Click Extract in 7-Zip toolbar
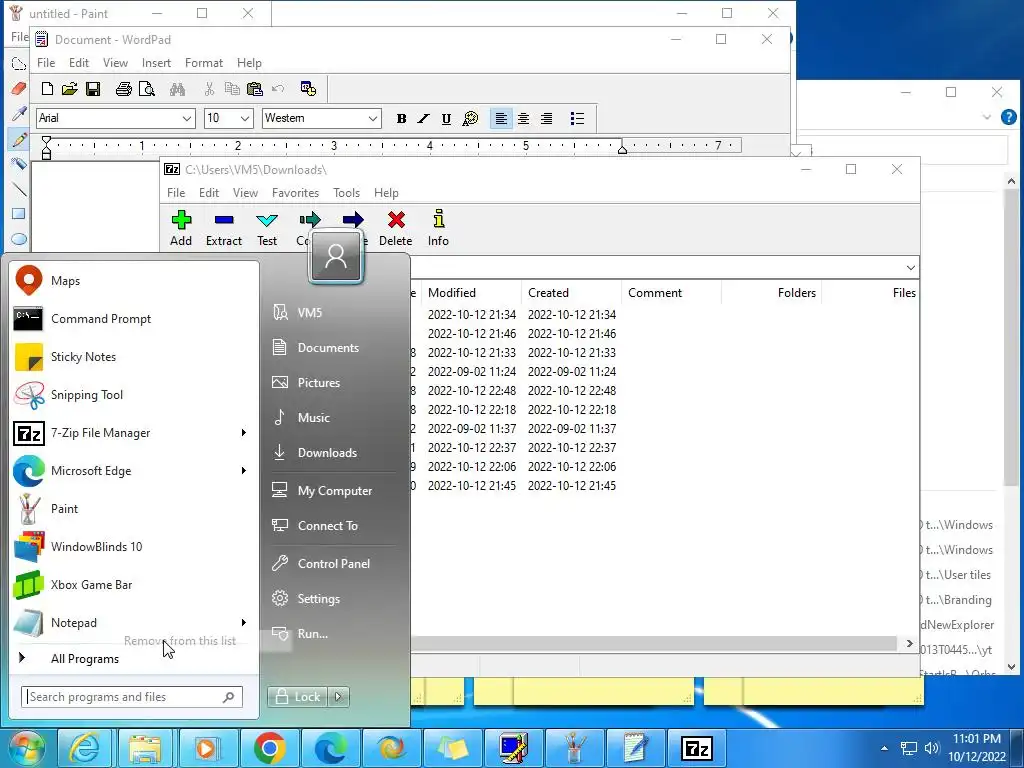 pyautogui.click(x=224, y=229)
